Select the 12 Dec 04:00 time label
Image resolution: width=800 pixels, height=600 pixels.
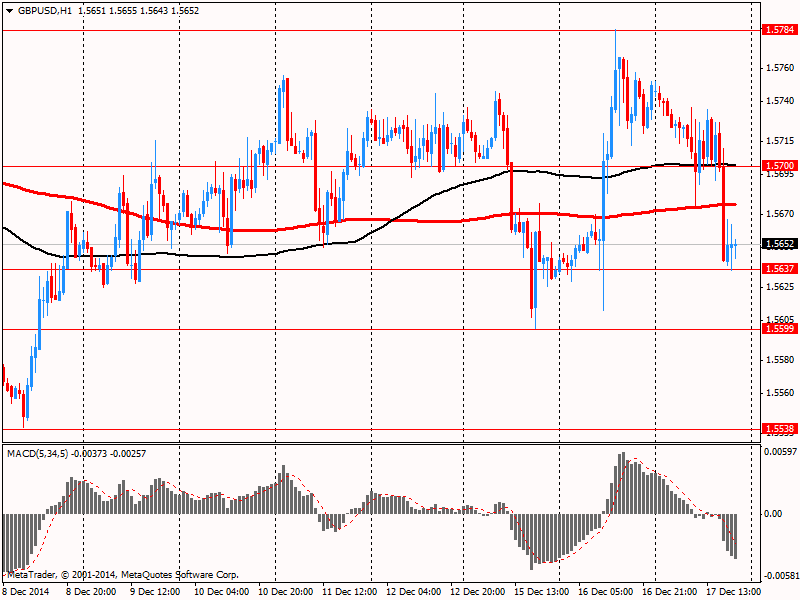click(414, 591)
